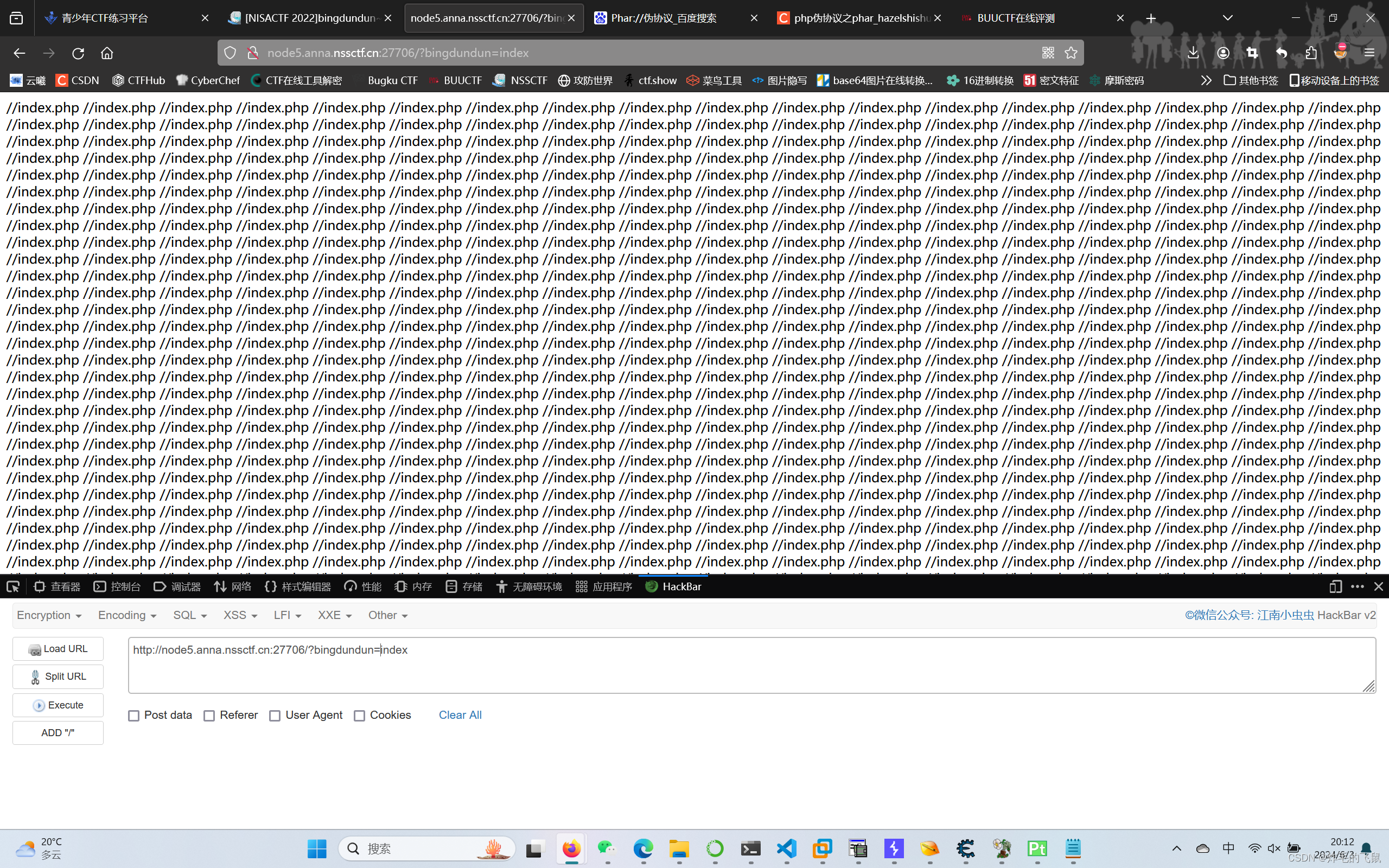
Task: Open the 其他书签 bookmarks folder
Action: [x=1251, y=80]
